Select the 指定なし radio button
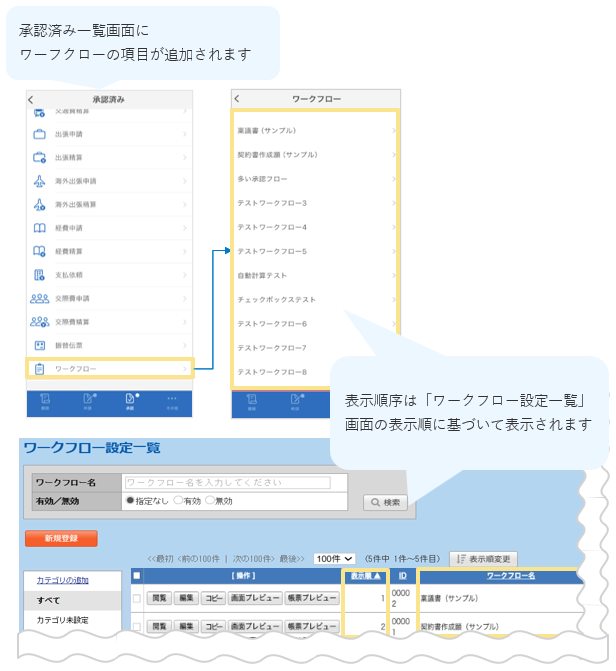Screen dimensions: 616x671 coord(130,500)
